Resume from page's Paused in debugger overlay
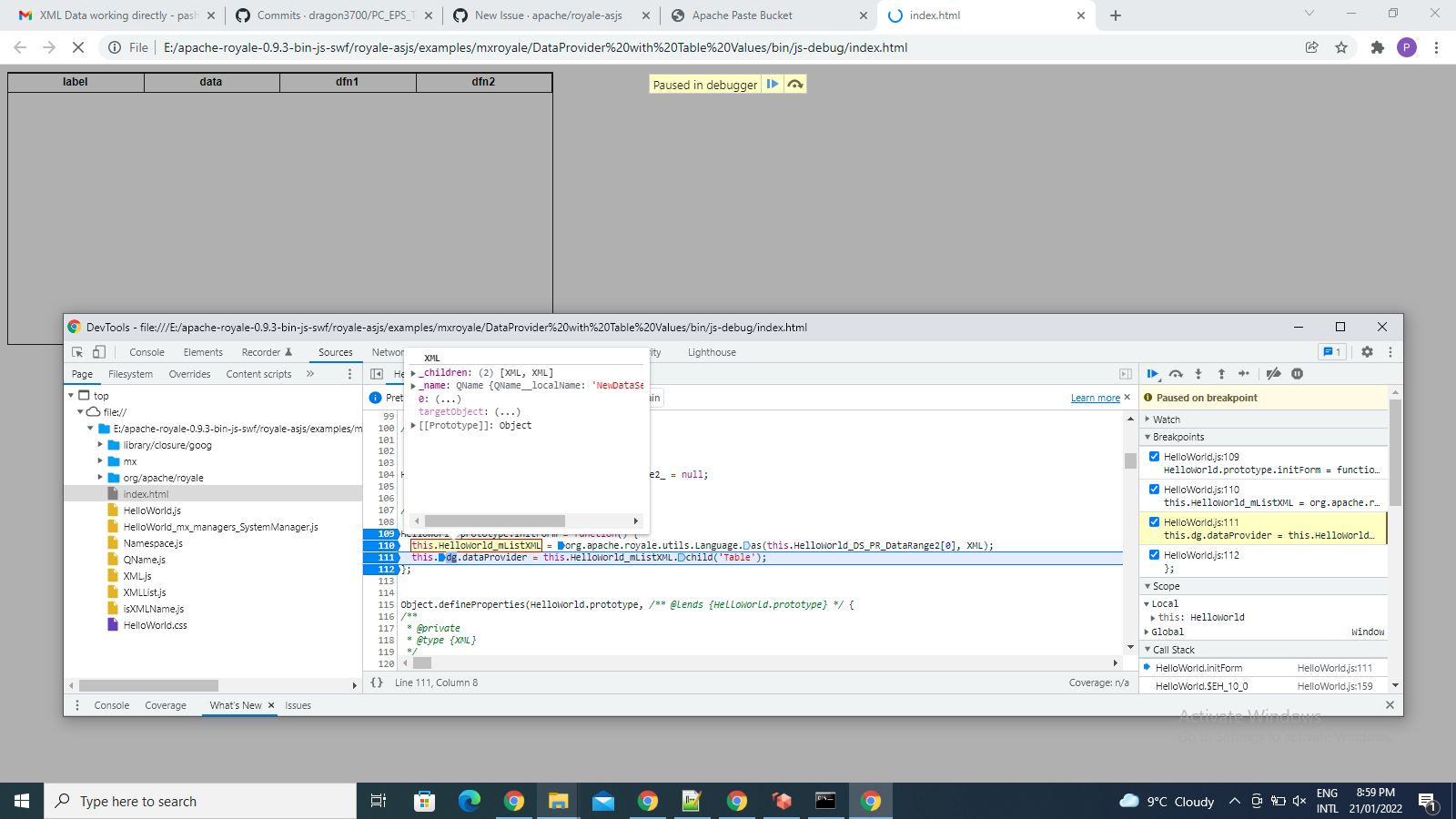Image resolution: width=1456 pixels, height=819 pixels. (773, 84)
